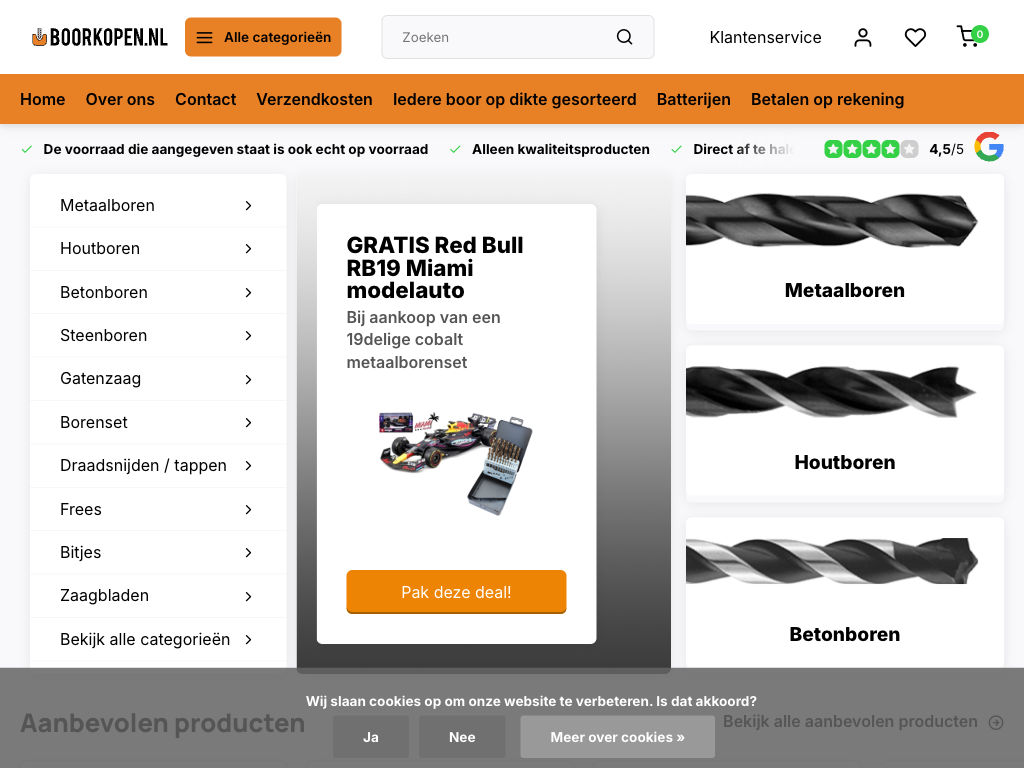
Task: Click the search magnifier icon
Action: tap(624, 37)
